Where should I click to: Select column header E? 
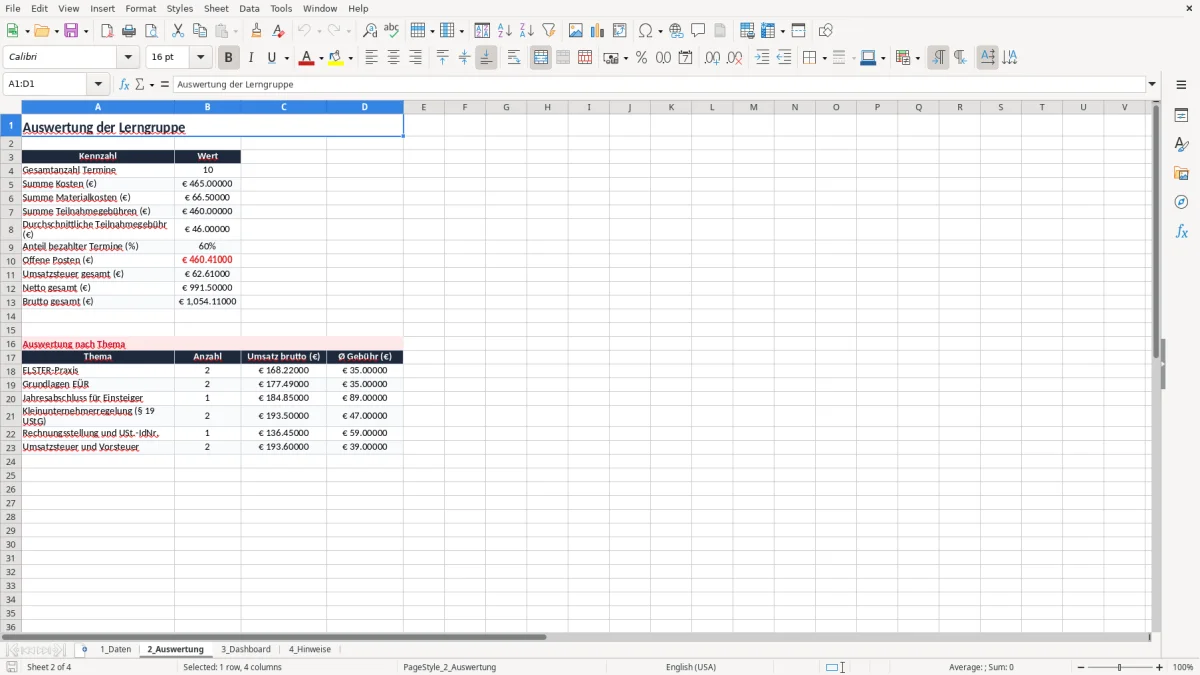(x=424, y=107)
